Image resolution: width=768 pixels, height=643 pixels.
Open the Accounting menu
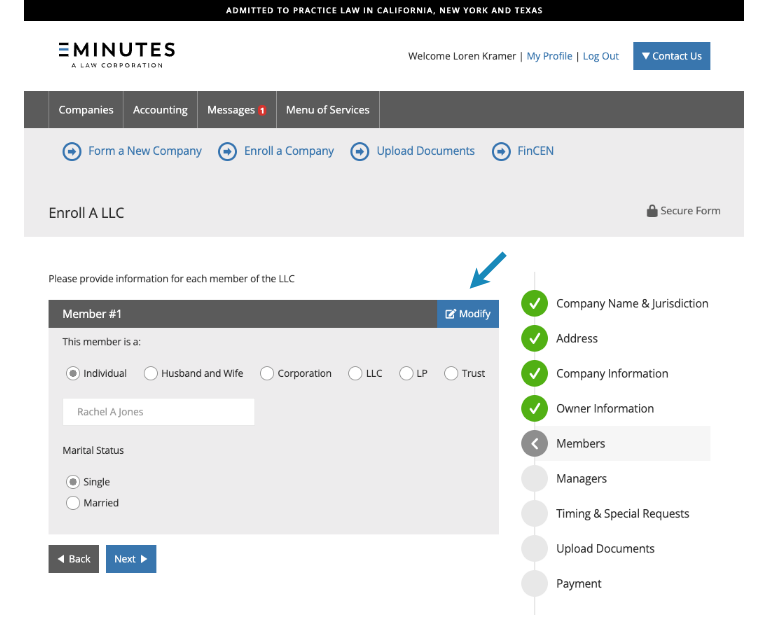pyautogui.click(x=160, y=110)
